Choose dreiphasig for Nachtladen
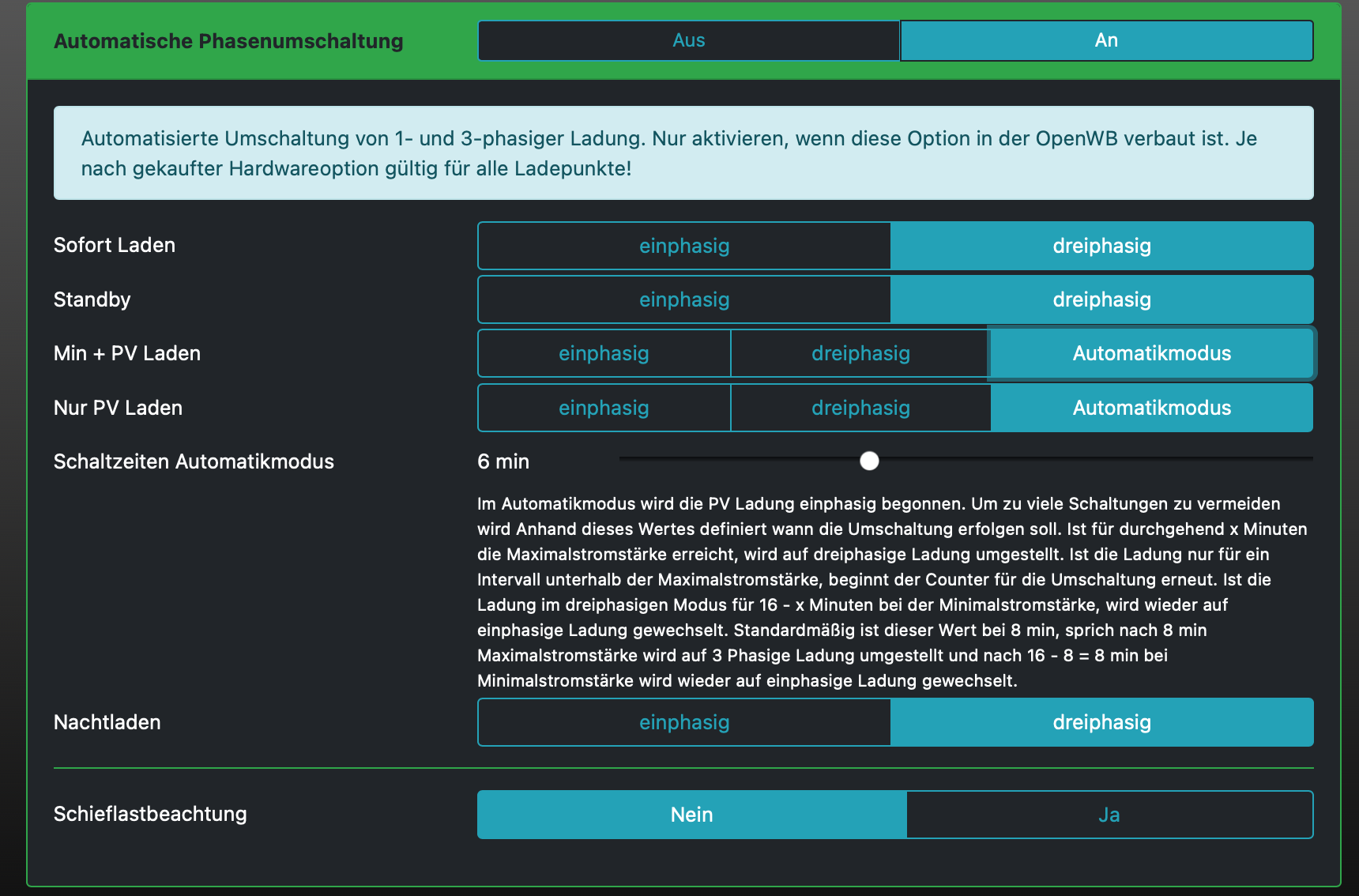Image resolution: width=1359 pixels, height=896 pixels. point(1101,722)
